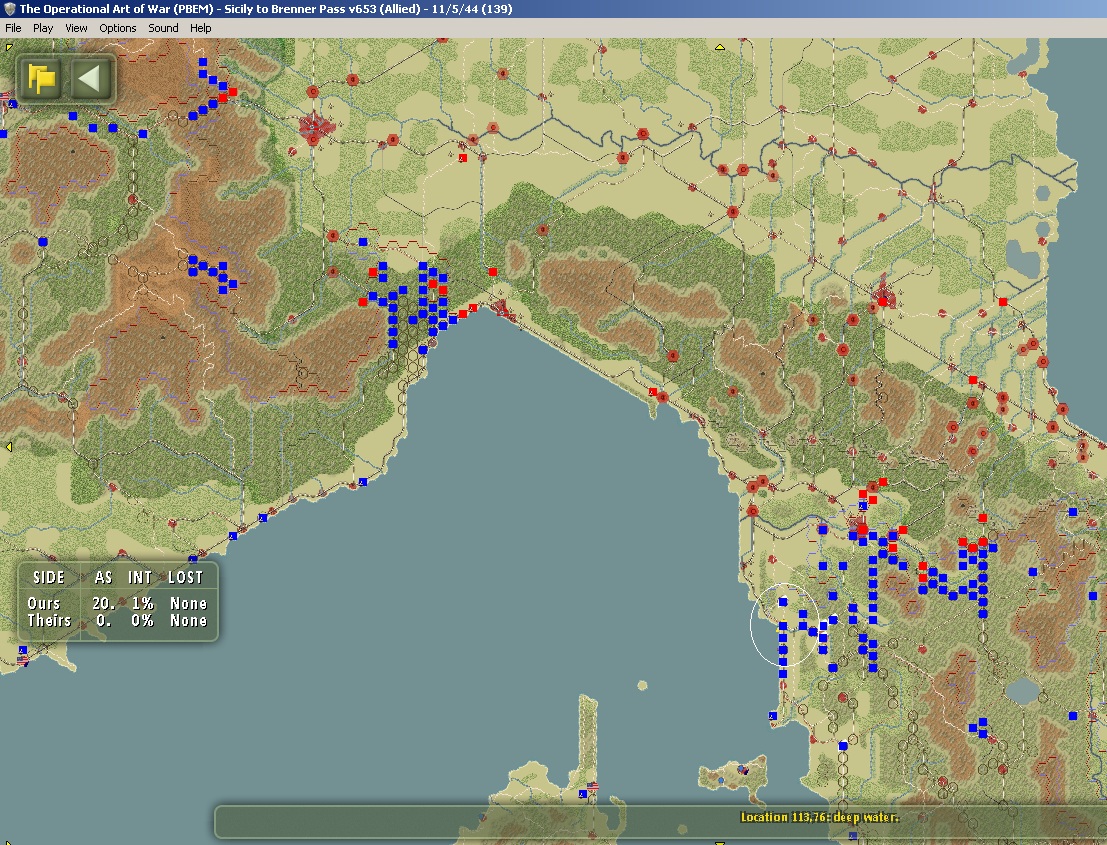Viewport: 1107px width, 845px height.
Task: Select the US flag marker on Corsica's cape
Action: pos(592,786)
